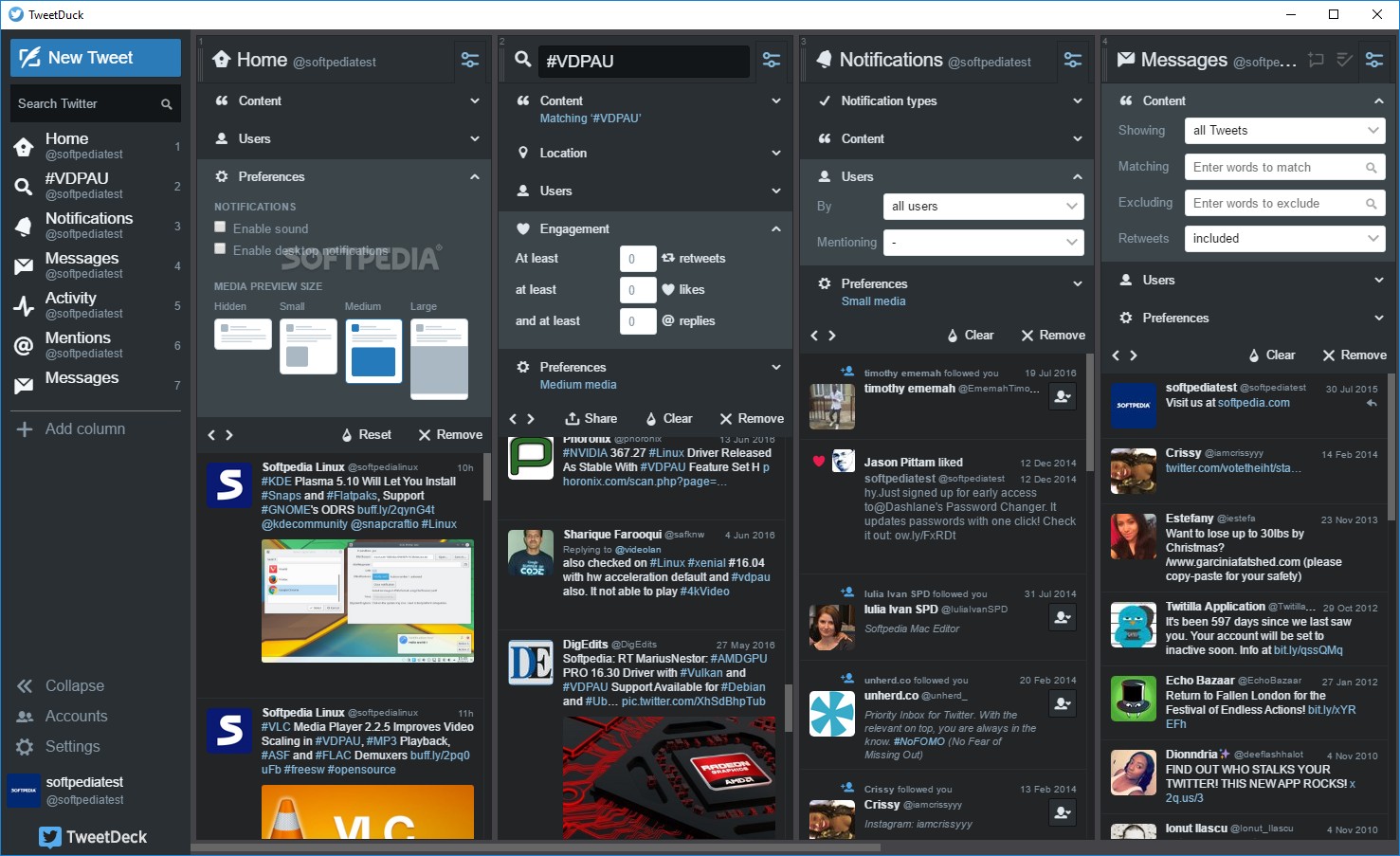
Task: Click magnifier icon in Excluding words field
Action: (1371, 204)
